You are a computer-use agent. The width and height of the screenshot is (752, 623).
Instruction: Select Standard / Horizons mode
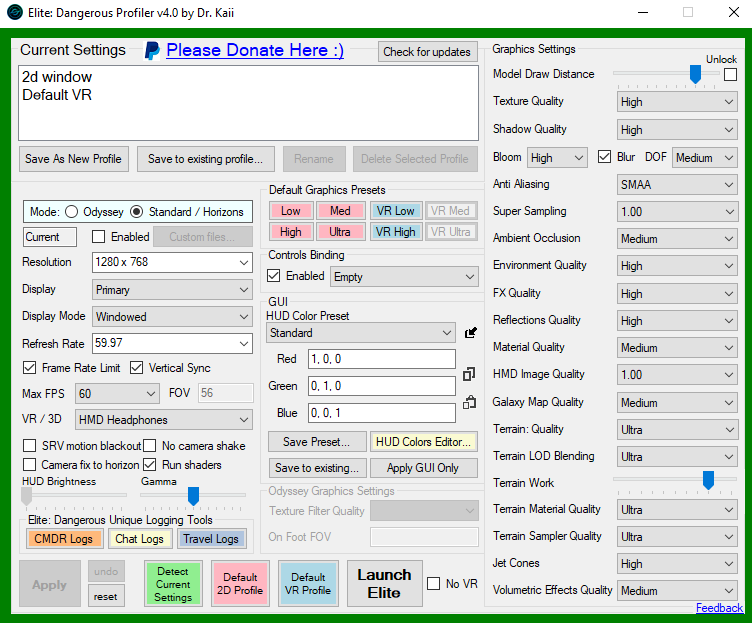(137, 212)
